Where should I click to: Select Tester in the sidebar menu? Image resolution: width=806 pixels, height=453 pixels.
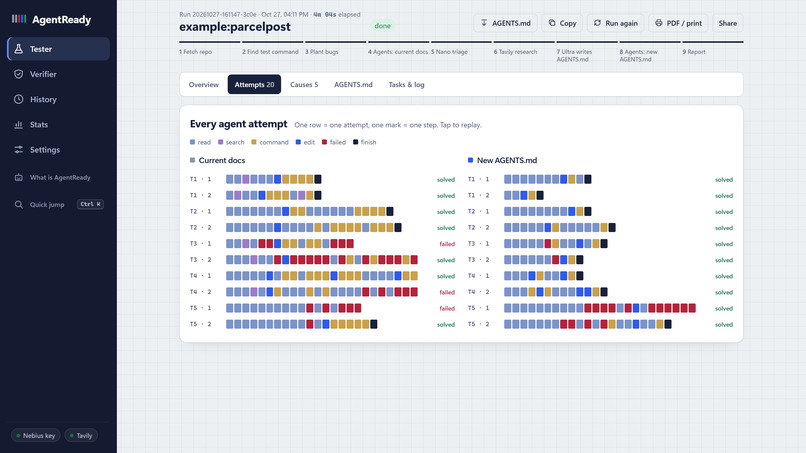59,49
